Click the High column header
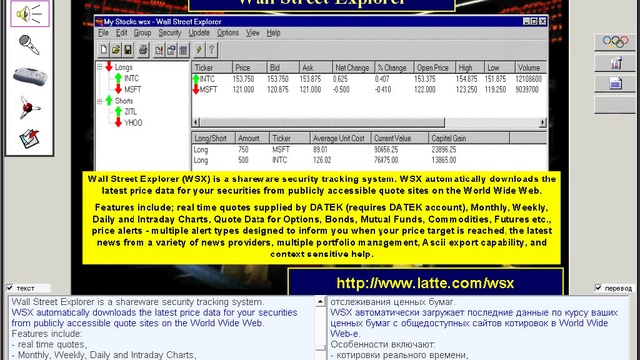The height and width of the screenshot is (360, 640). [469, 68]
